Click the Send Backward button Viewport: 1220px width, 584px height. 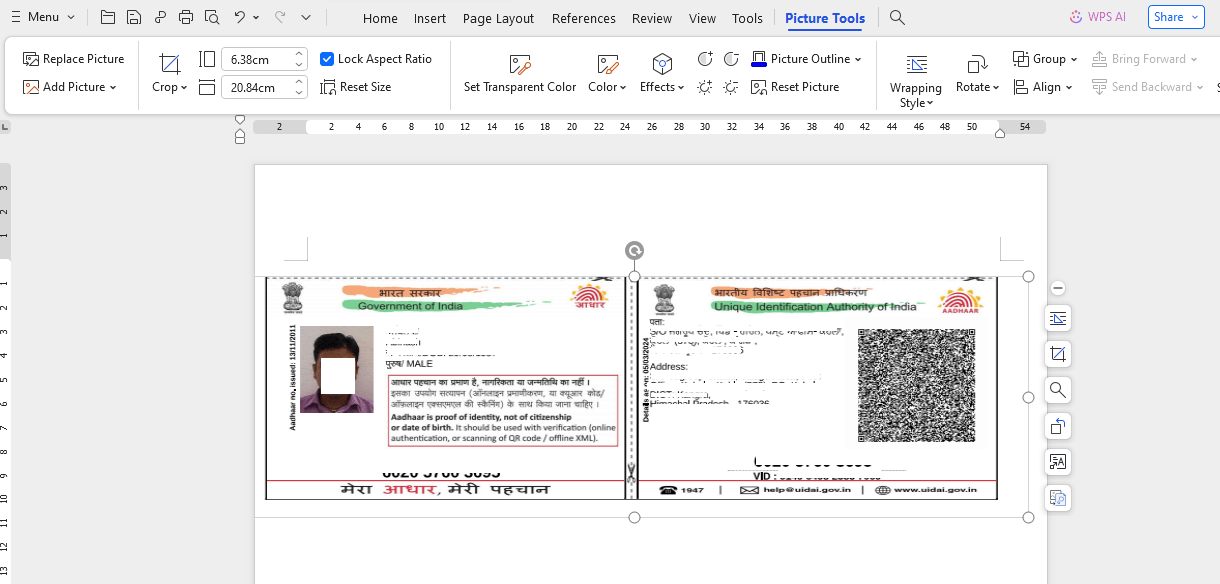coord(1148,87)
